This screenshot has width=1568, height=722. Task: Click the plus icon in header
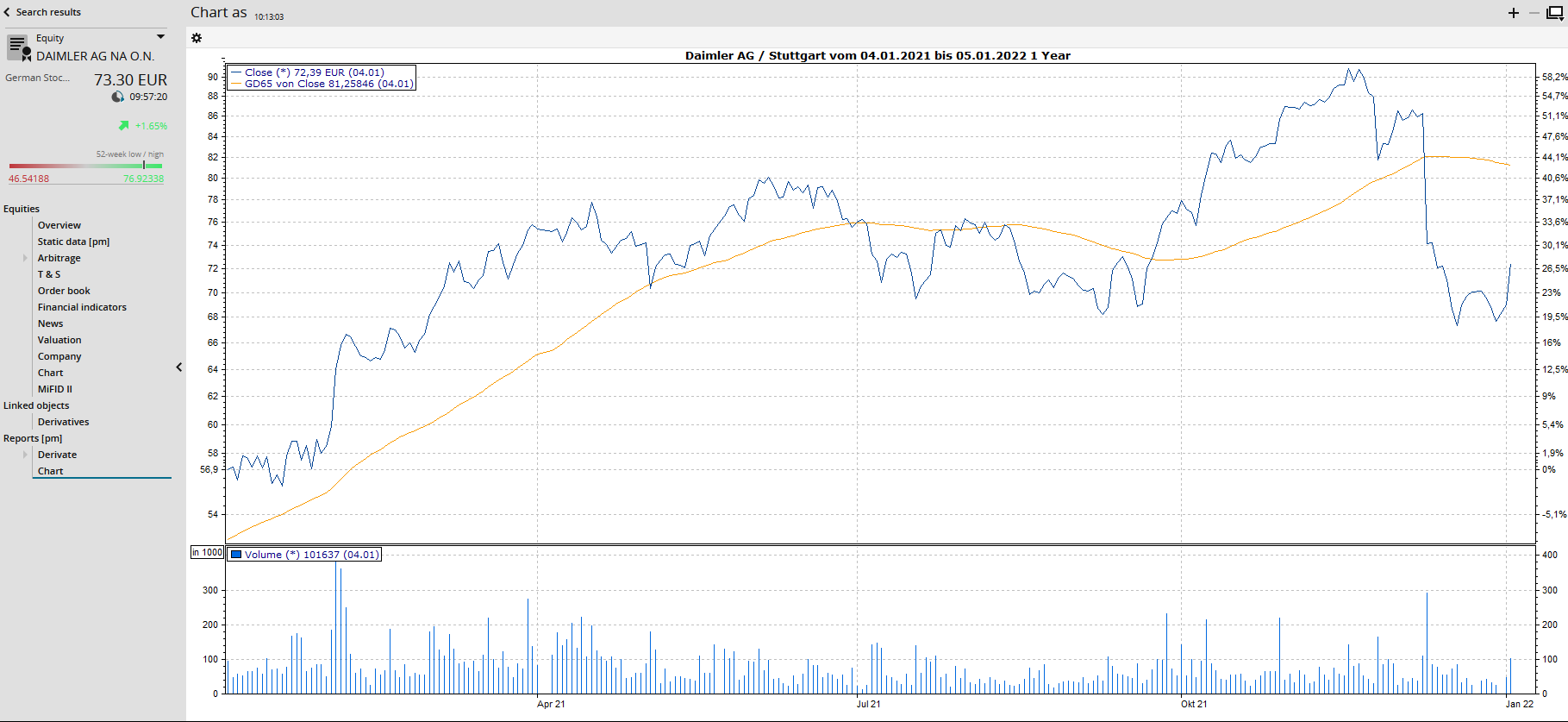click(1514, 13)
